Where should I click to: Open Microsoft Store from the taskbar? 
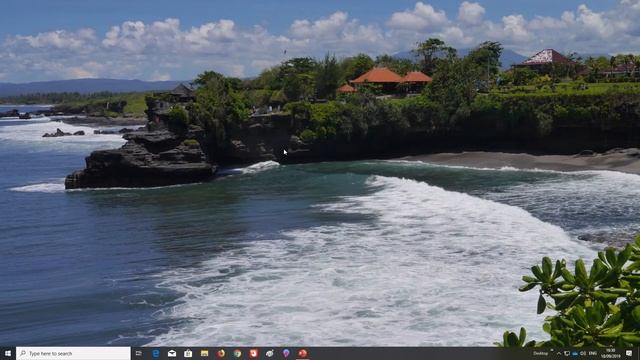[188, 353]
